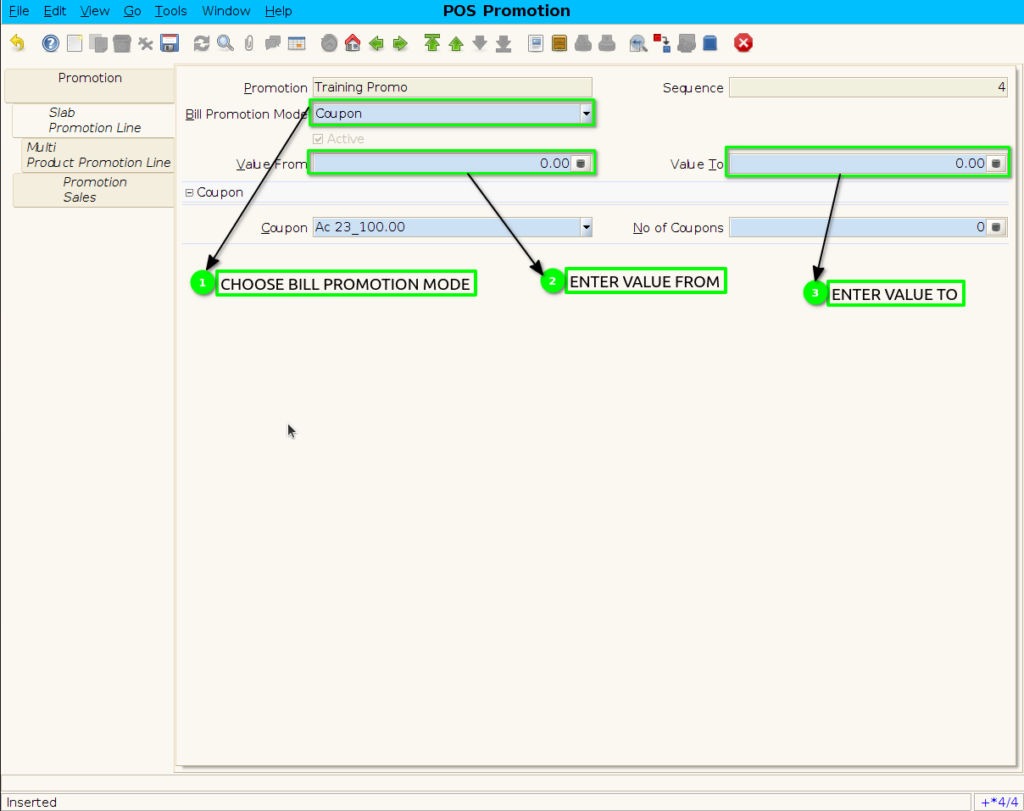Open the Window menu
This screenshot has height=811, width=1024.
tap(226, 11)
